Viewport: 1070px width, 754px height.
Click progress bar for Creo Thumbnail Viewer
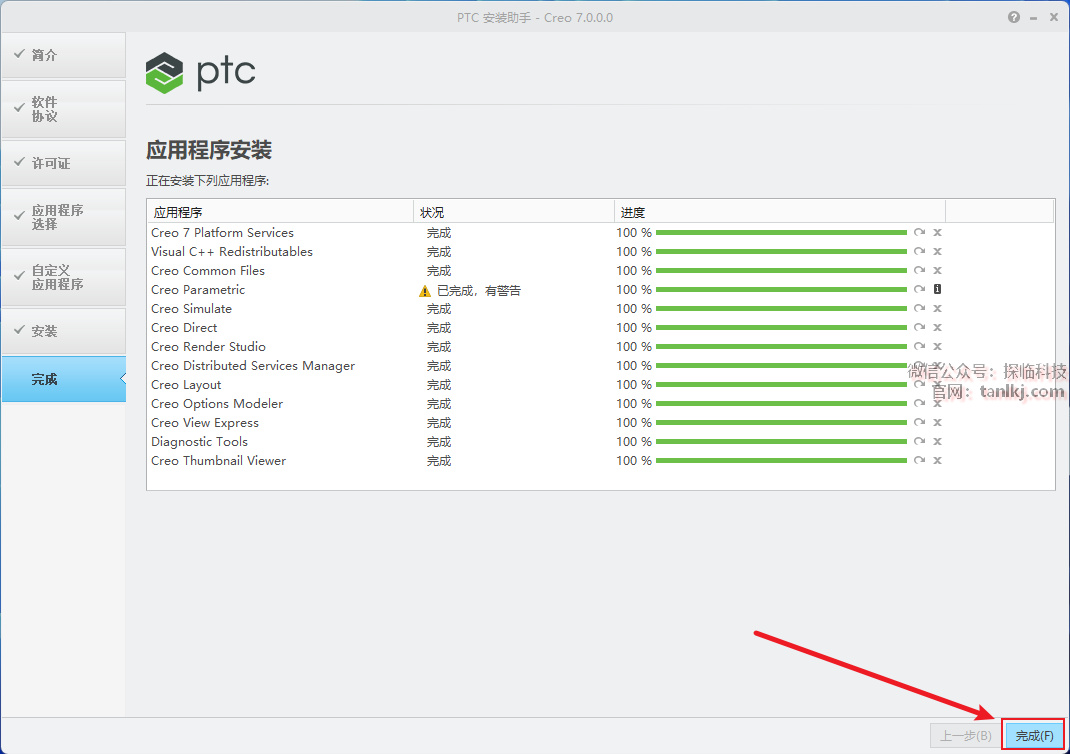click(781, 461)
